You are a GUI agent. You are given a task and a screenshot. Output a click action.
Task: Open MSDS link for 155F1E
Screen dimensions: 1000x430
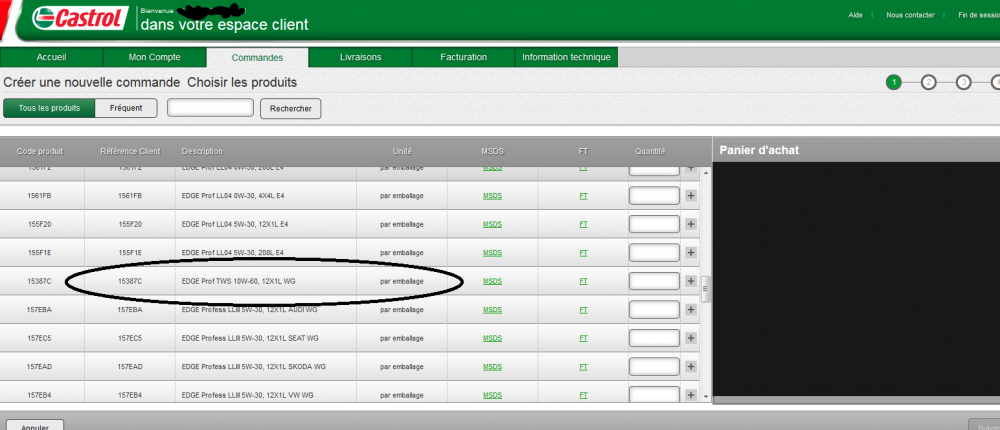pos(492,253)
